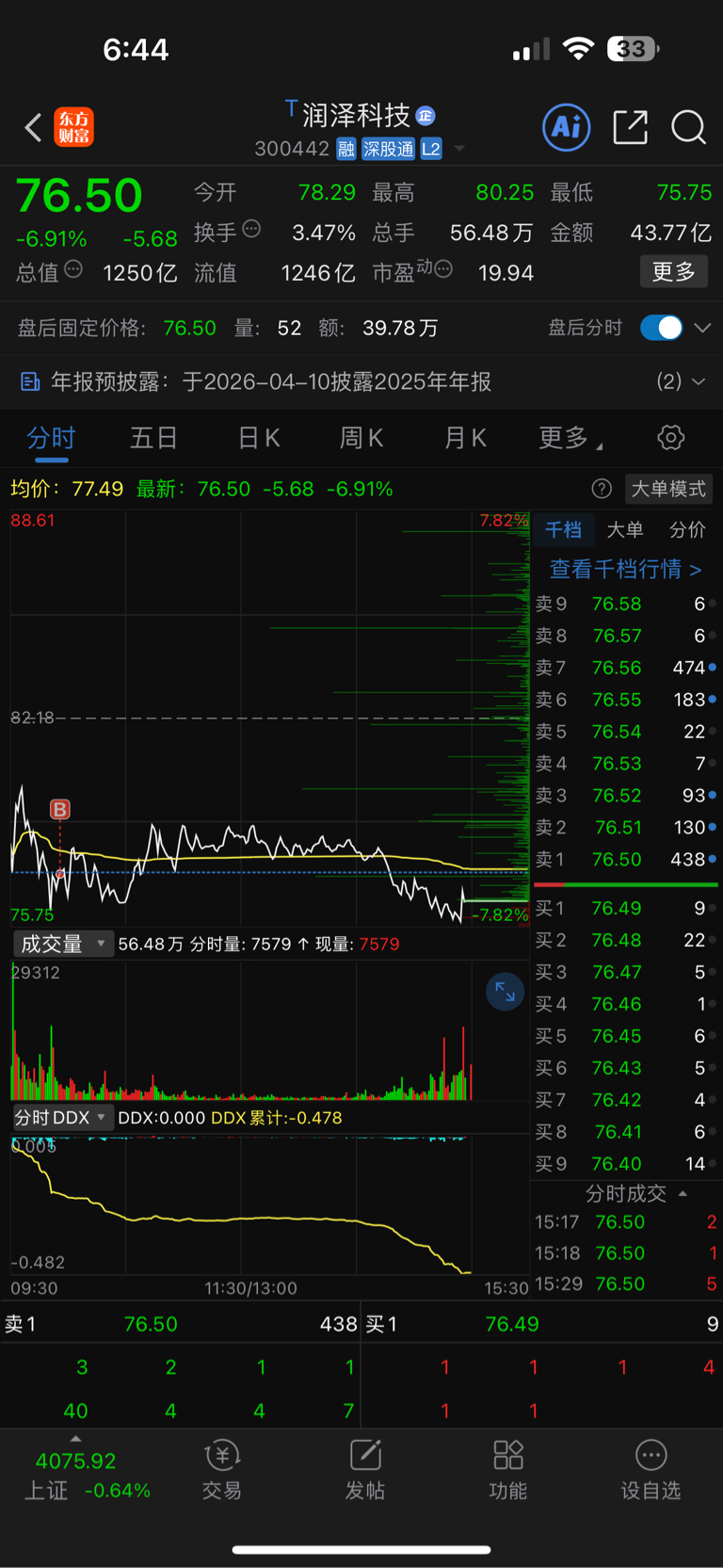Tap 买9 row at 76.40
This screenshot has height=1568, width=723.
point(626,1163)
